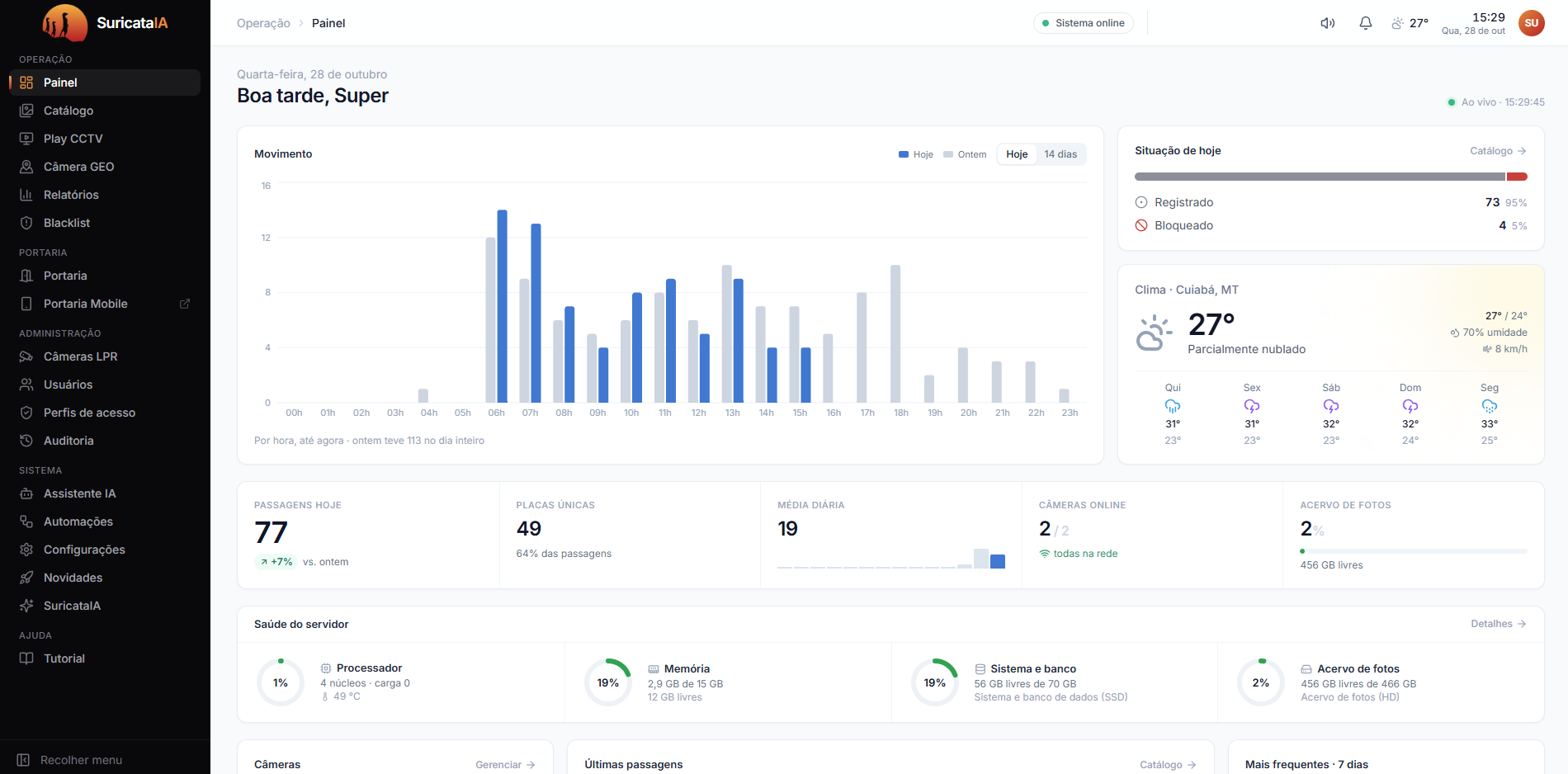This screenshot has height=774, width=1568.
Task: Switch chart to 14 dias view
Action: click(1060, 154)
